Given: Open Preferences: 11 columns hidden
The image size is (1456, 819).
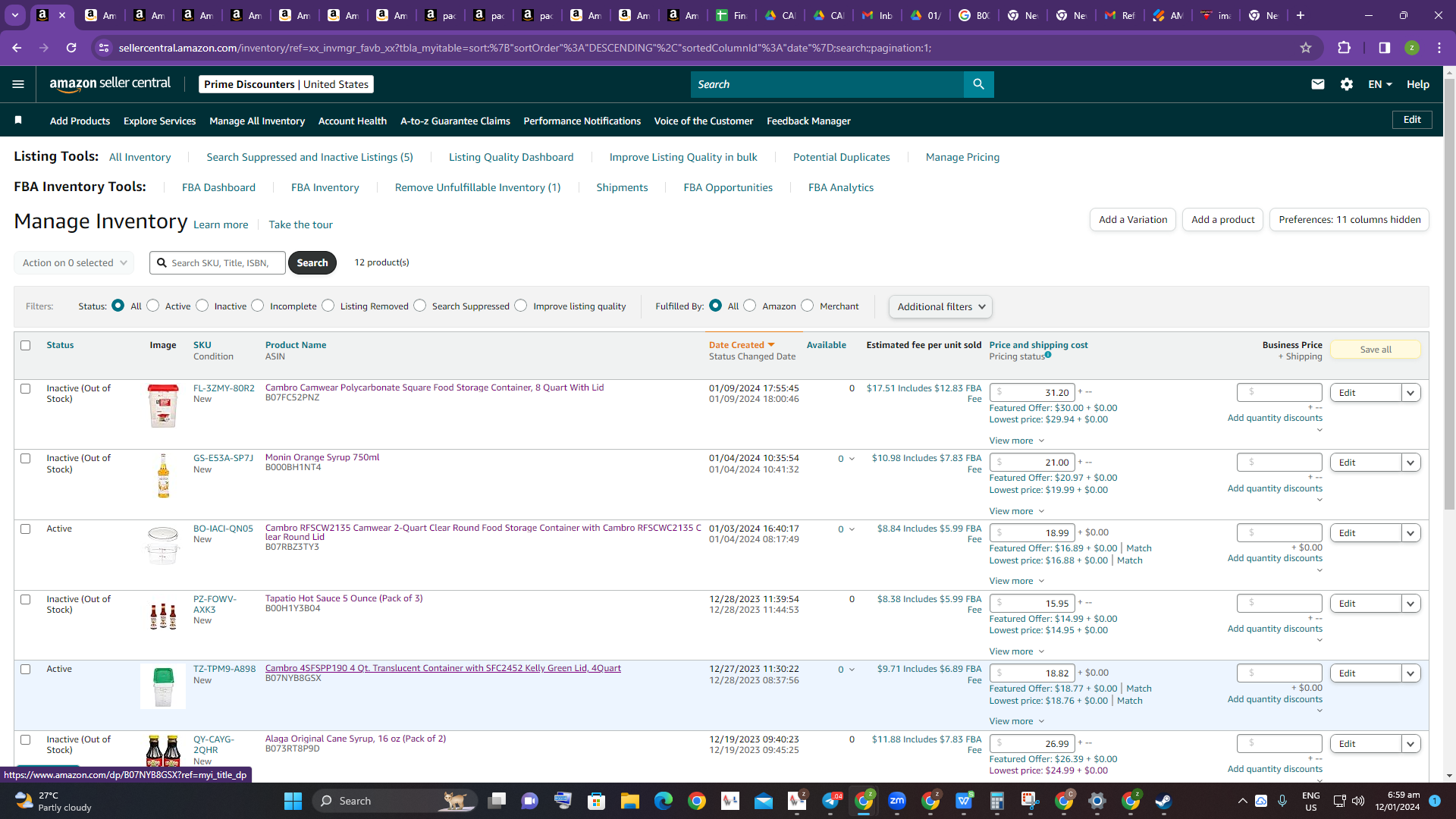Looking at the screenshot, I should pos(1350,220).
